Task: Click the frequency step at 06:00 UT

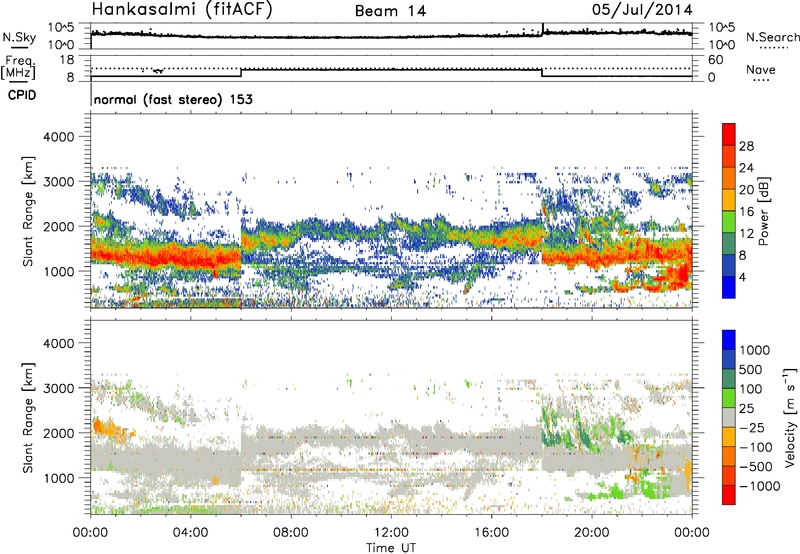Action: 241,72
